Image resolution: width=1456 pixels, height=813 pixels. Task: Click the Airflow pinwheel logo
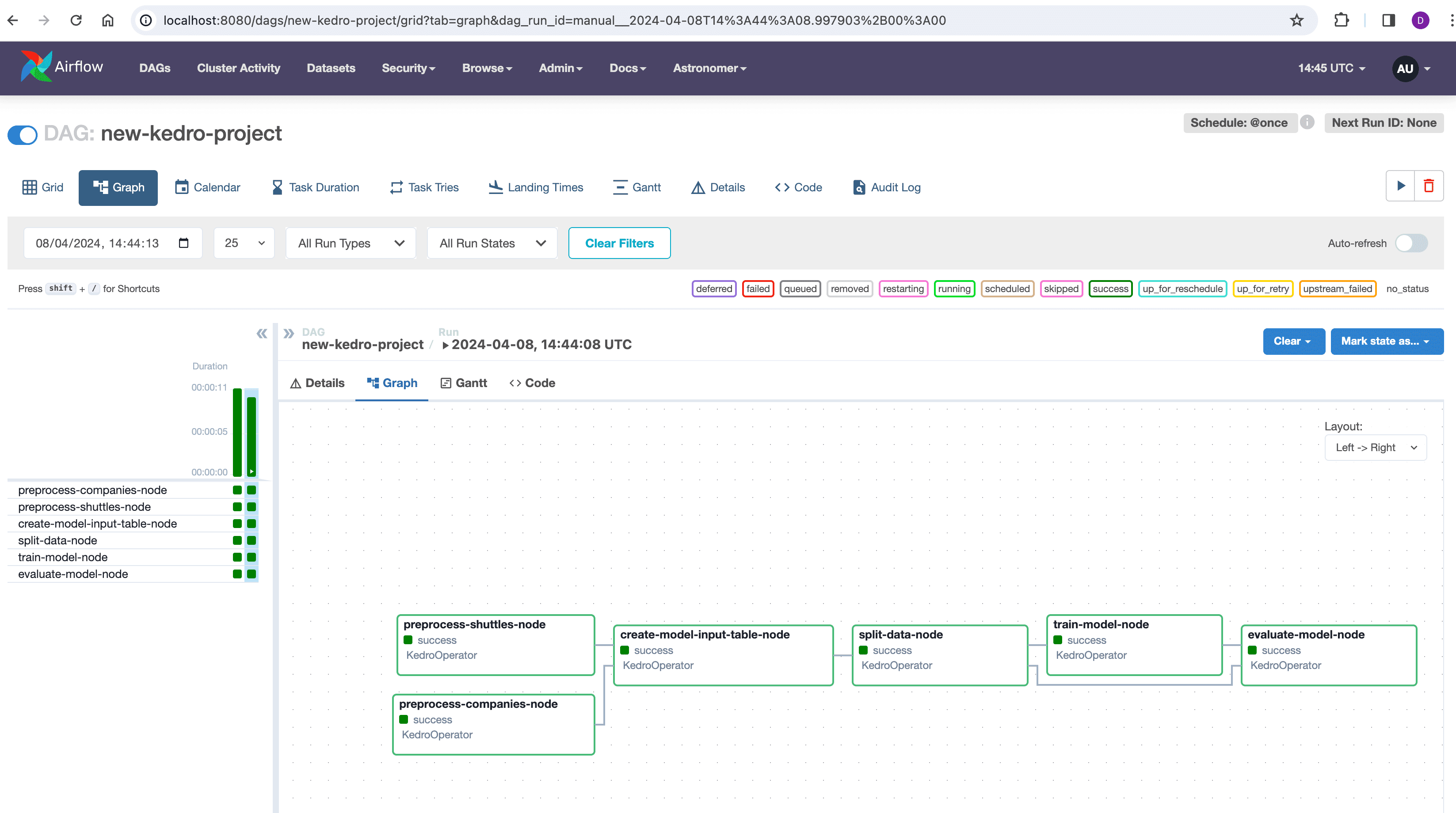click(x=36, y=67)
